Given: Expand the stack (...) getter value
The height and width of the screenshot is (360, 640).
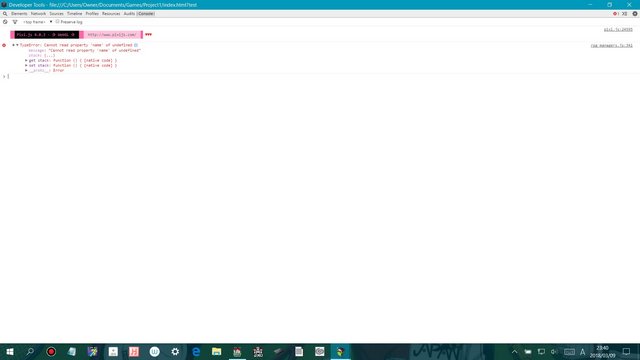Looking at the screenshot, I should click(49, 55).
